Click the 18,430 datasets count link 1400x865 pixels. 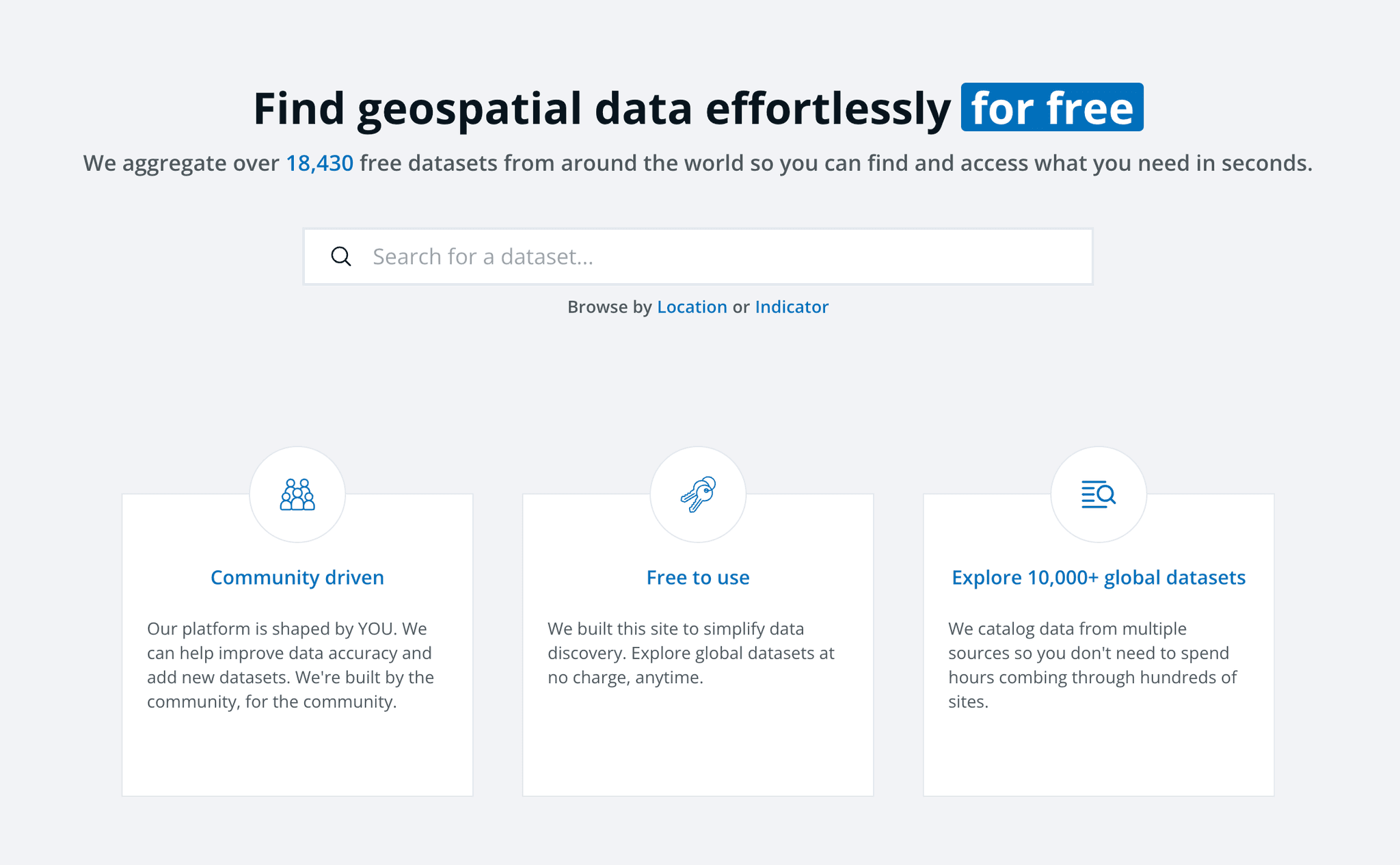point(320,163)
